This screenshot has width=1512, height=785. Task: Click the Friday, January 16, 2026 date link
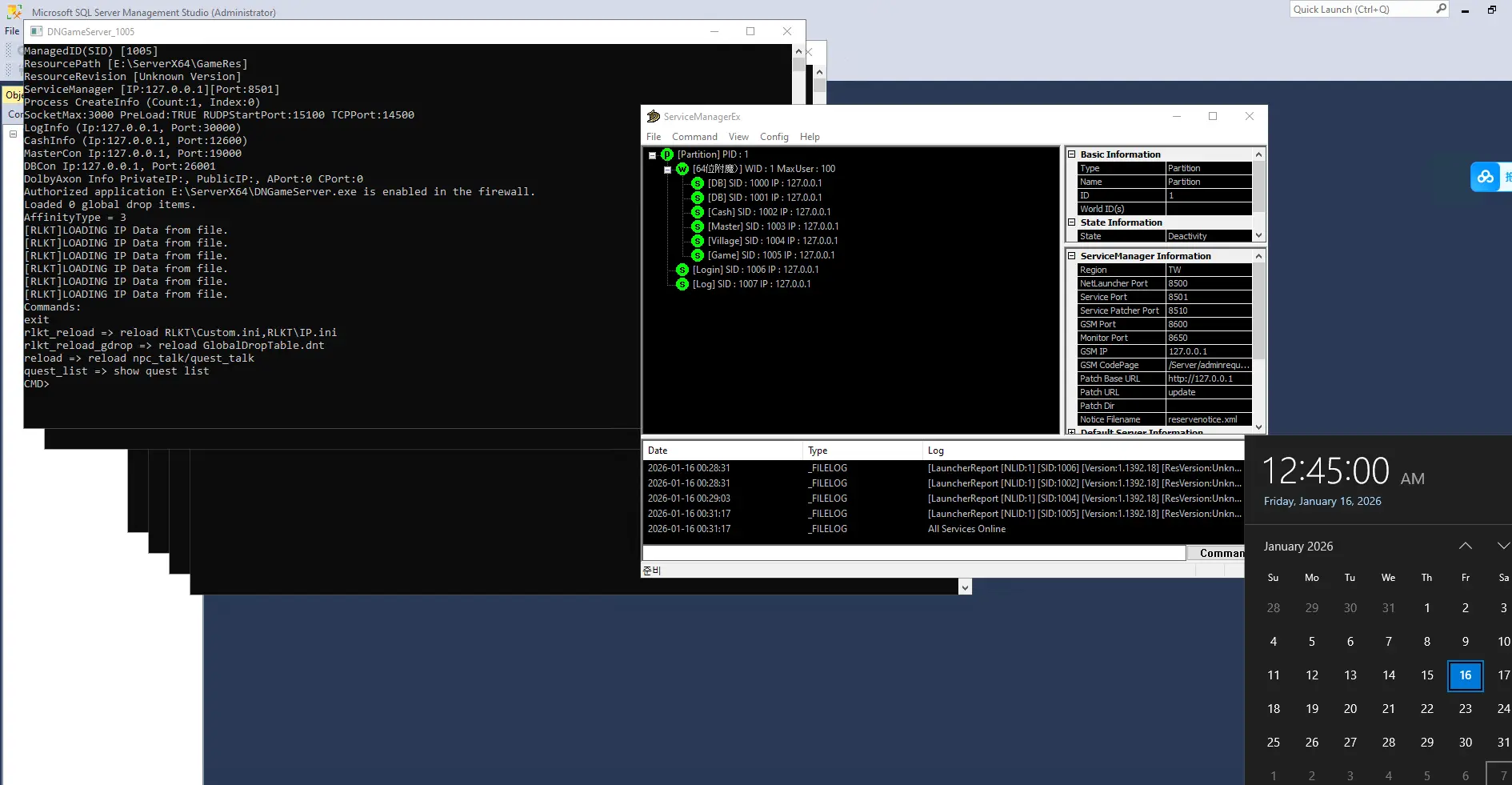point(1322,502)
